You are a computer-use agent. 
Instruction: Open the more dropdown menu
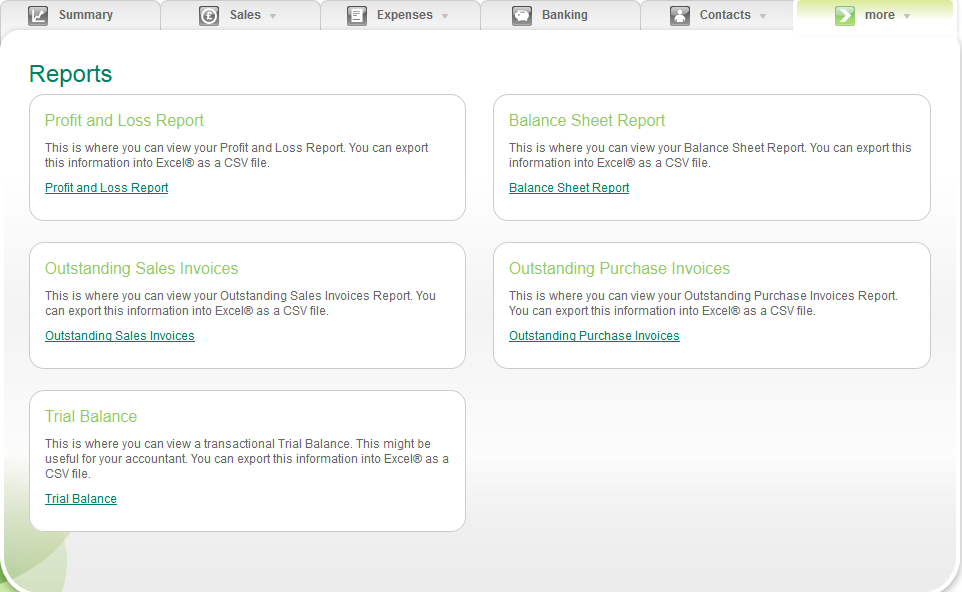click(x=908, y=16)
